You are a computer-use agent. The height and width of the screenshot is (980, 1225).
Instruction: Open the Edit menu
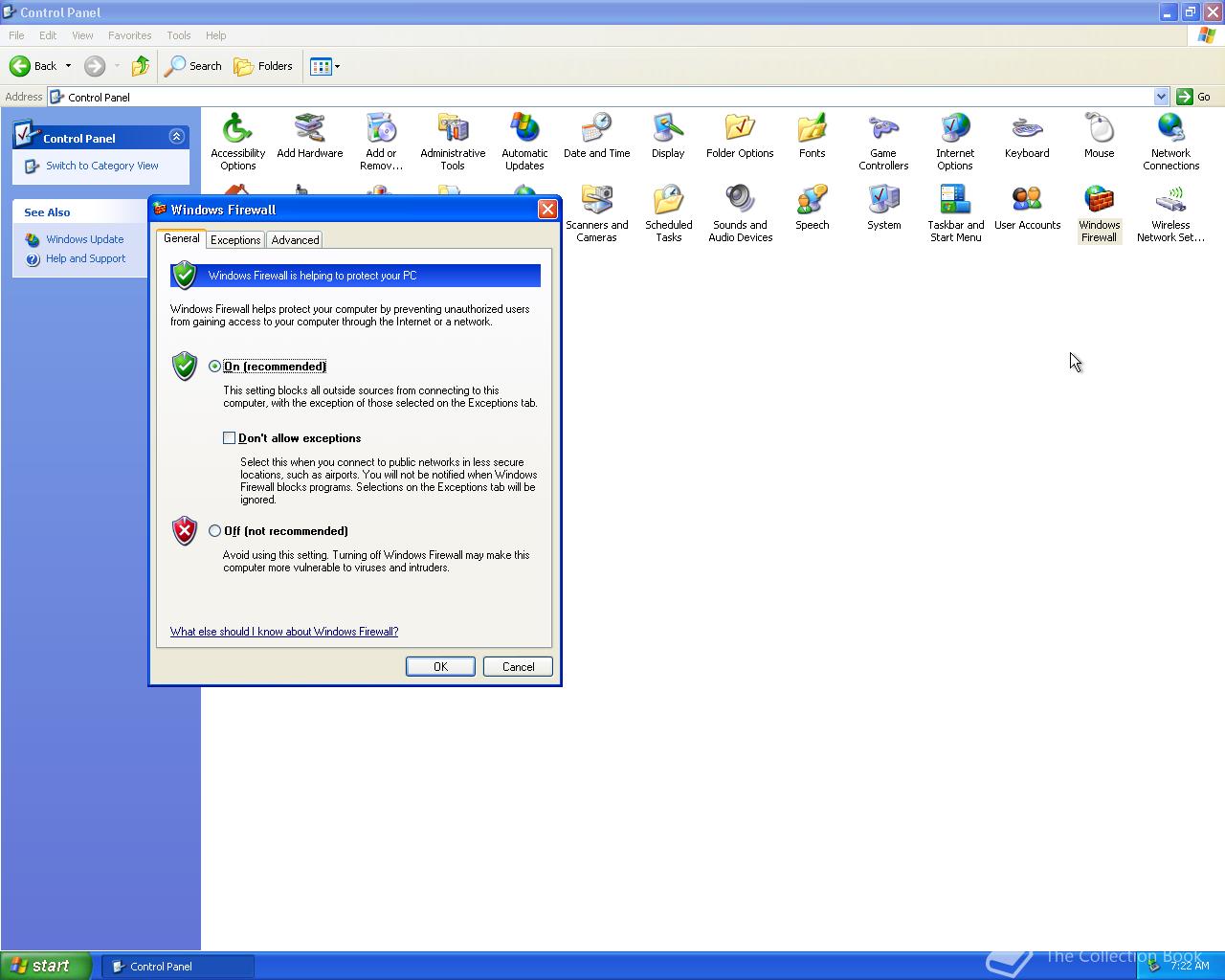point(48,35)
